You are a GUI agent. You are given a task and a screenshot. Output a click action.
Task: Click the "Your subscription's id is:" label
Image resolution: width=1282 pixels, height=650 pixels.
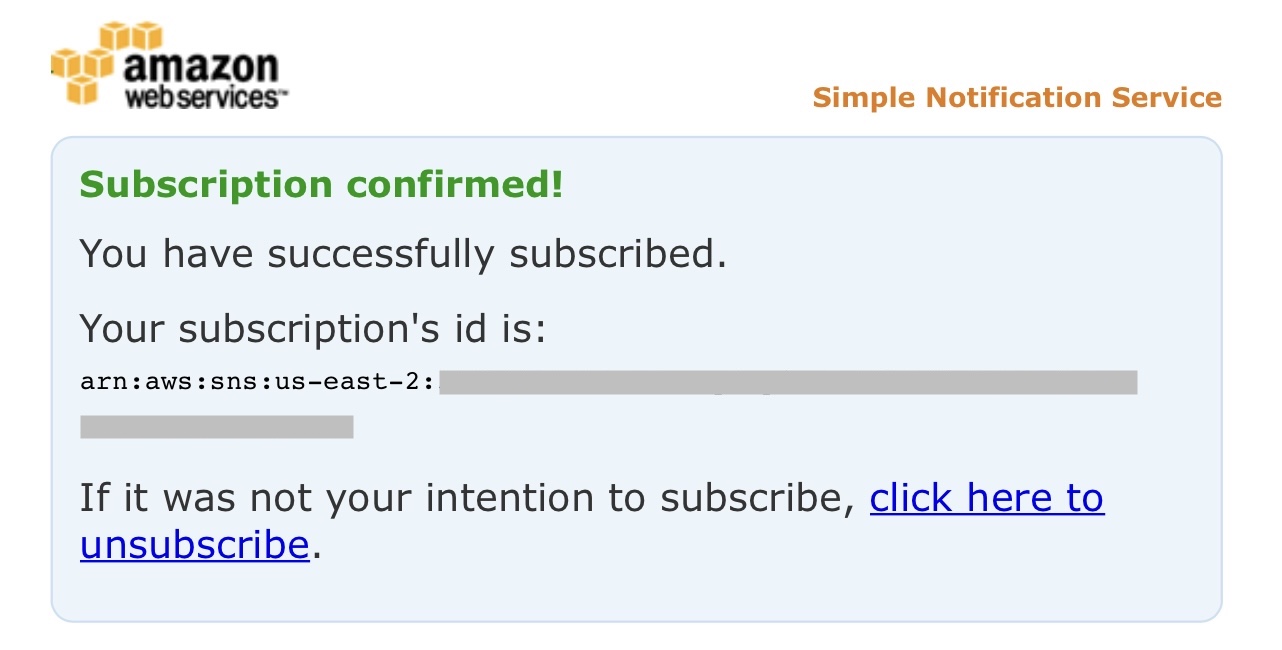[313, 328]
